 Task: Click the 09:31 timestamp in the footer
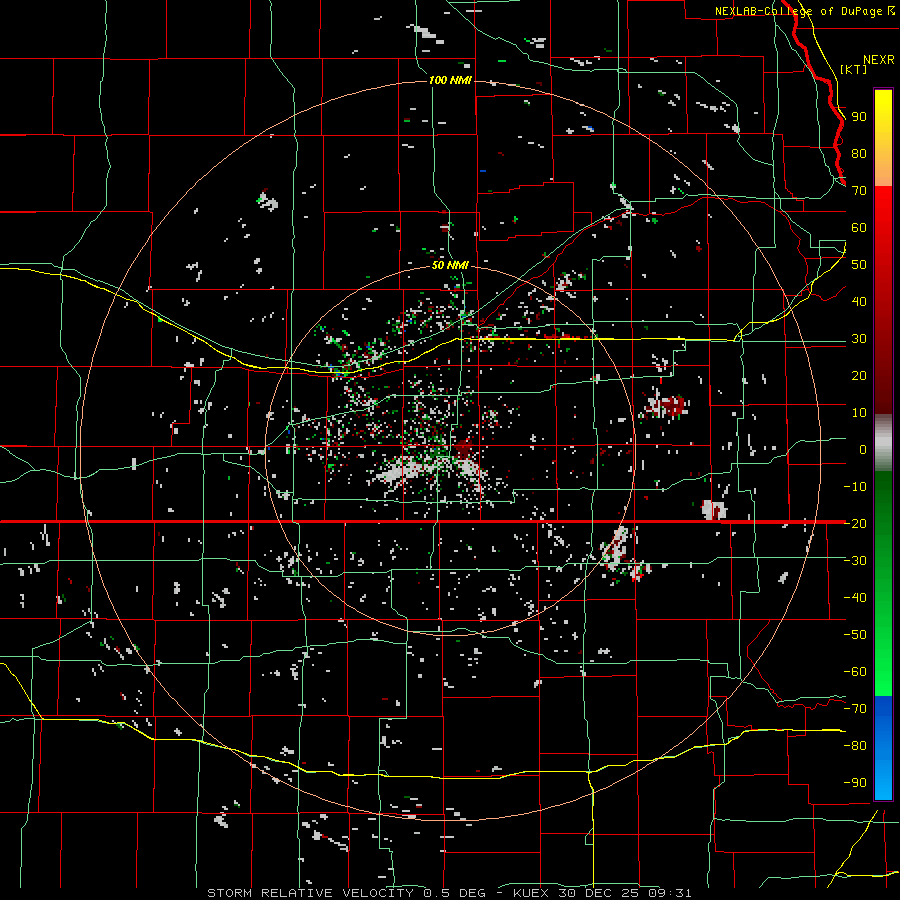[x=670, y=893]
